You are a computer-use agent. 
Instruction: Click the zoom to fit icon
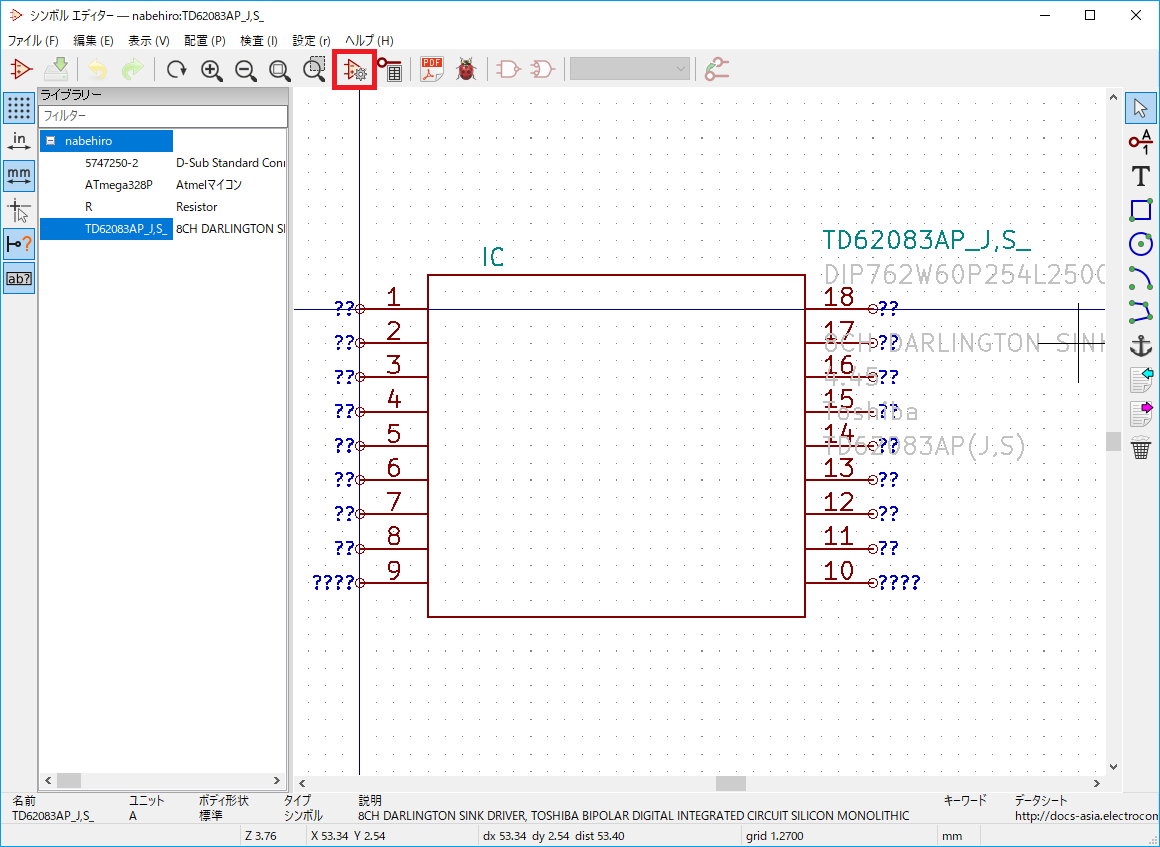280,70
